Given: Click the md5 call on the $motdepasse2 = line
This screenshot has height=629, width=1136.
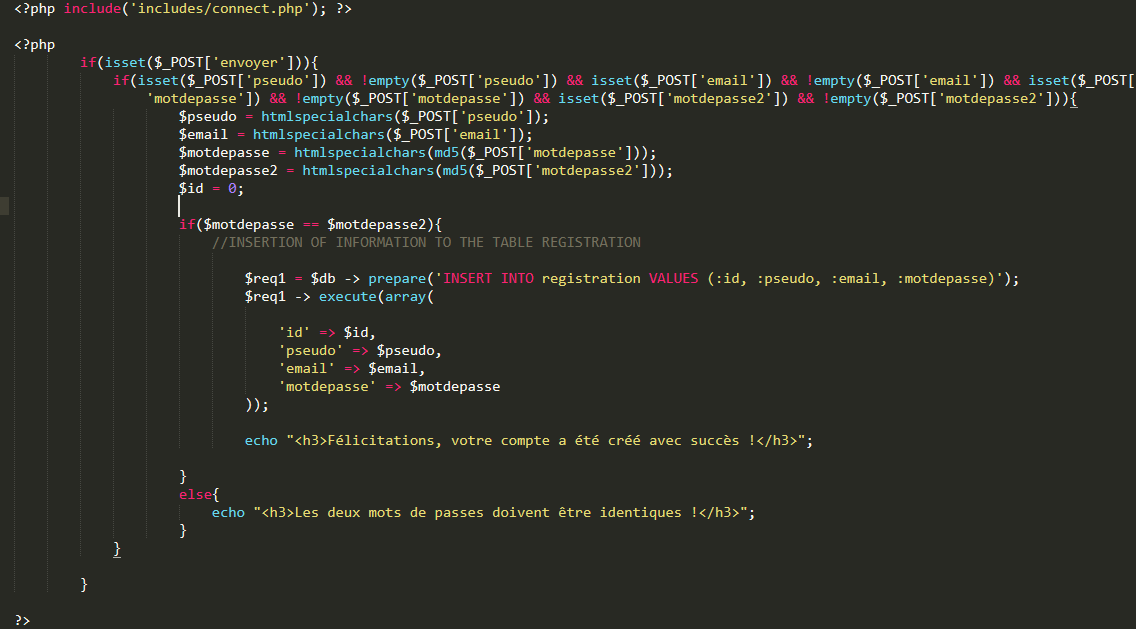Looking at the screenshot, I should pyautogui.click(x=455, y=170).
